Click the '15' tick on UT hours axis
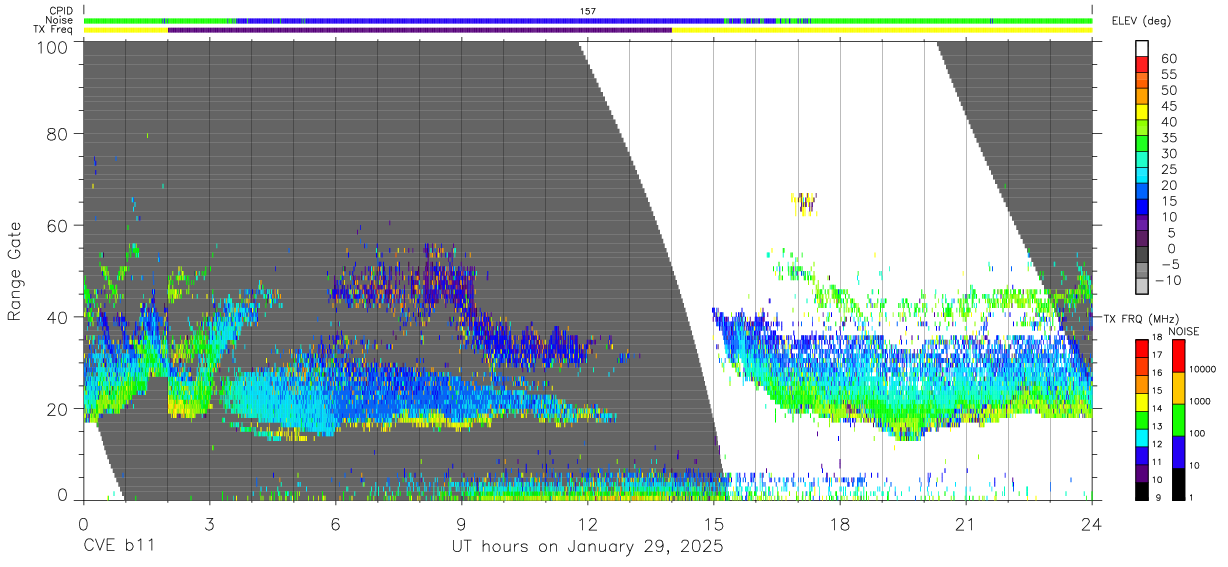The image size is (1228, 567). [714, 524]
